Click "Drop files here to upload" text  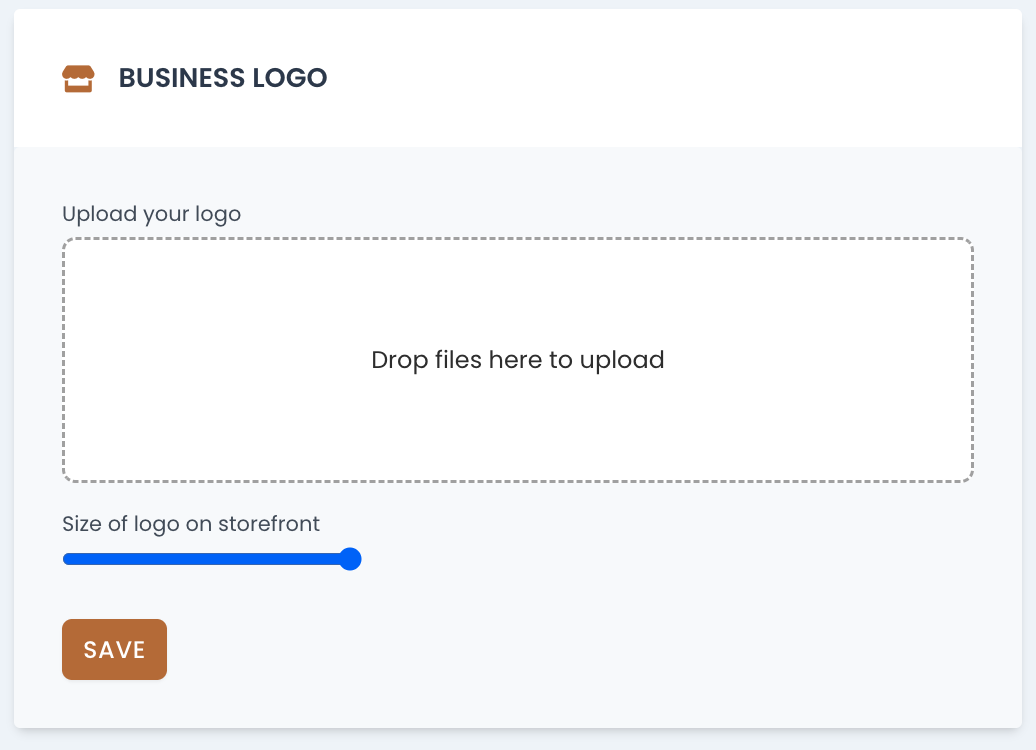click(x=517, y=360)
